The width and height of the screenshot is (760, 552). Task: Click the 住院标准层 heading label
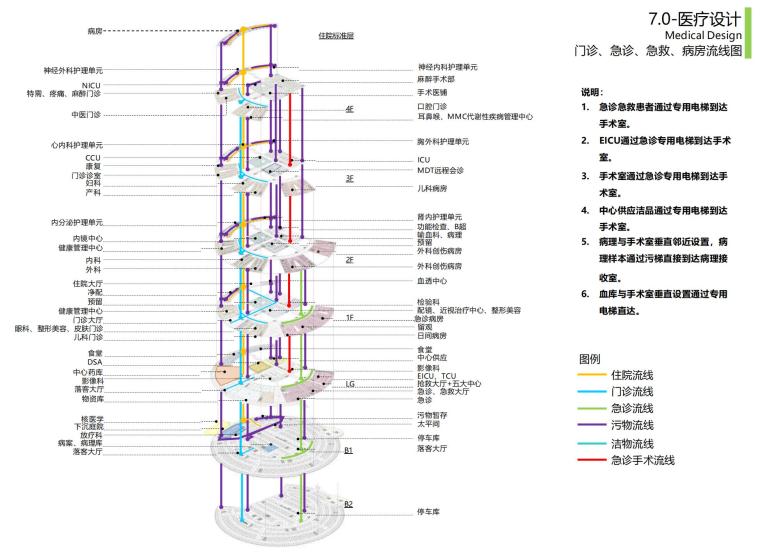[336, 35]
